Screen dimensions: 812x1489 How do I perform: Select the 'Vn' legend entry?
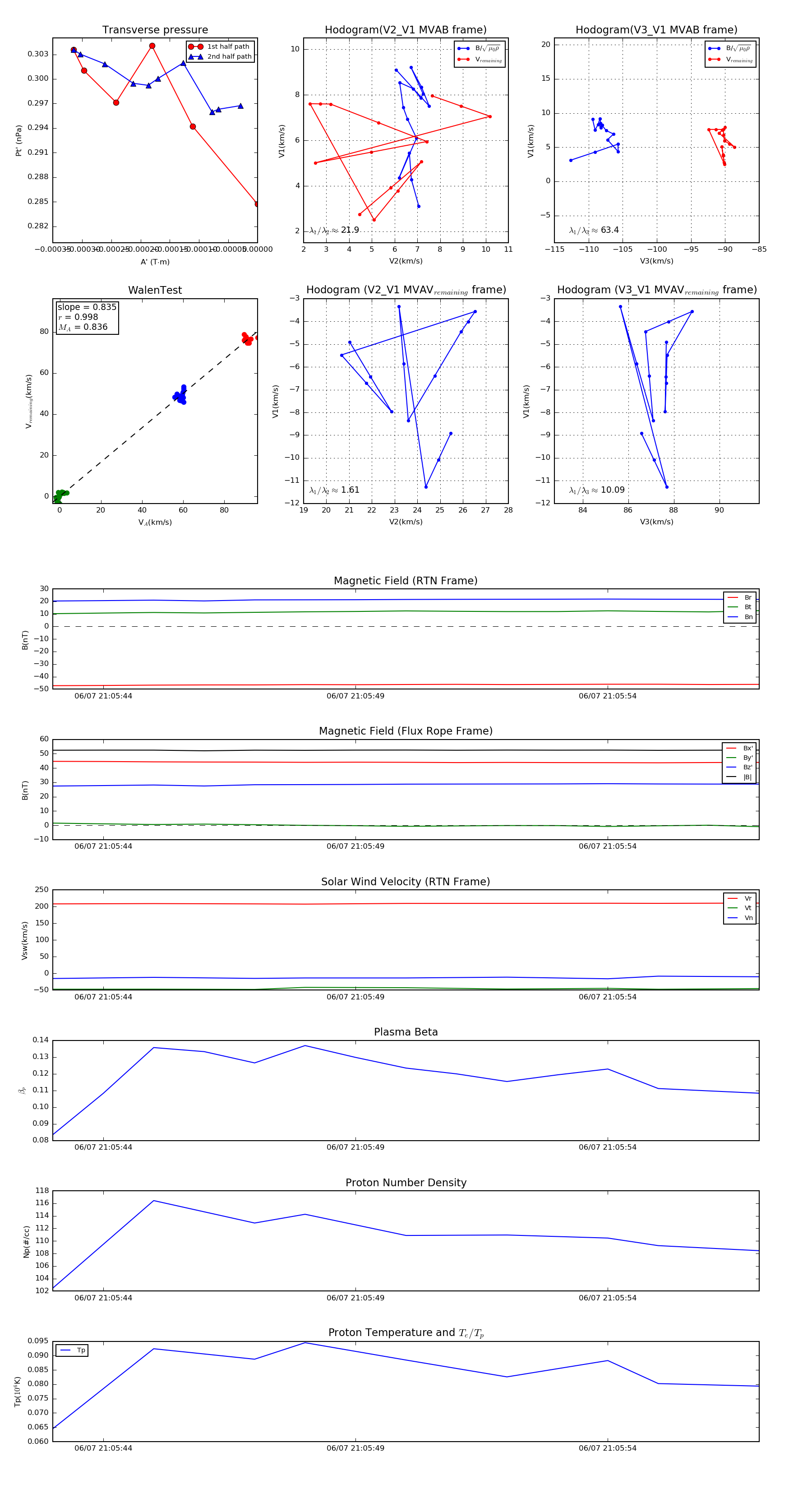(x=740, y=919)
